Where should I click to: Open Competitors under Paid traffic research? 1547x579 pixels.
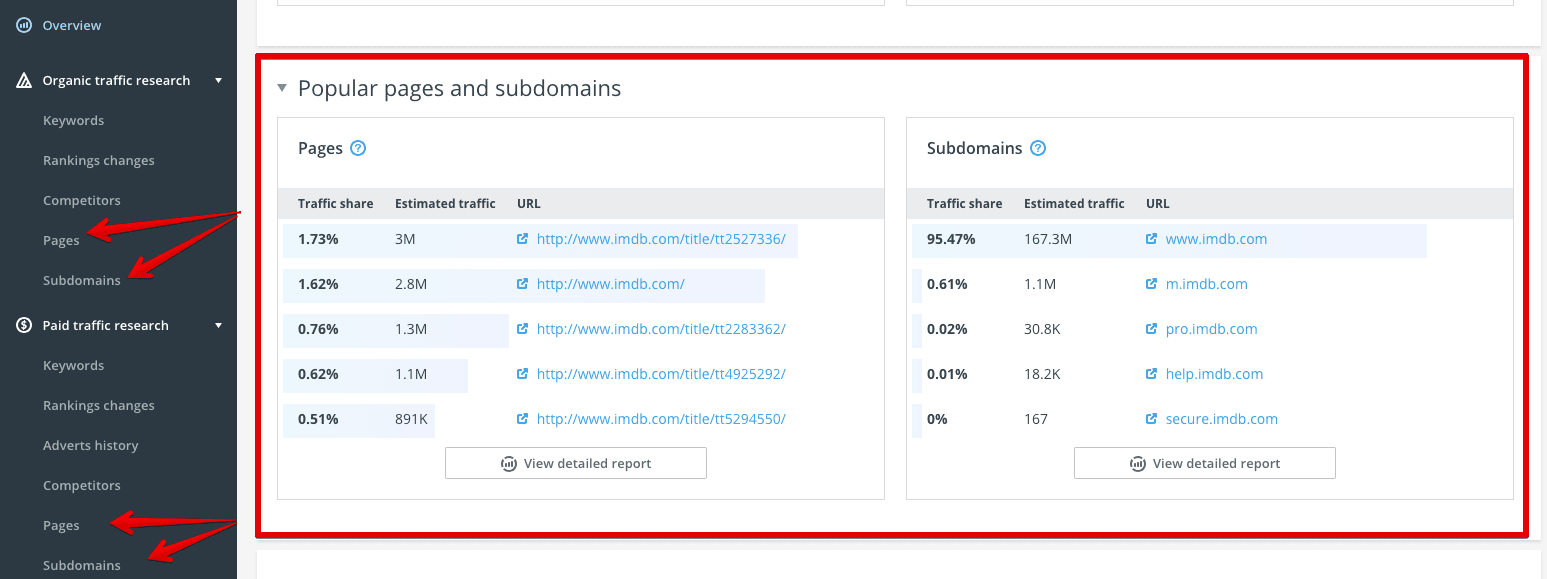click(x=82, y=485)
